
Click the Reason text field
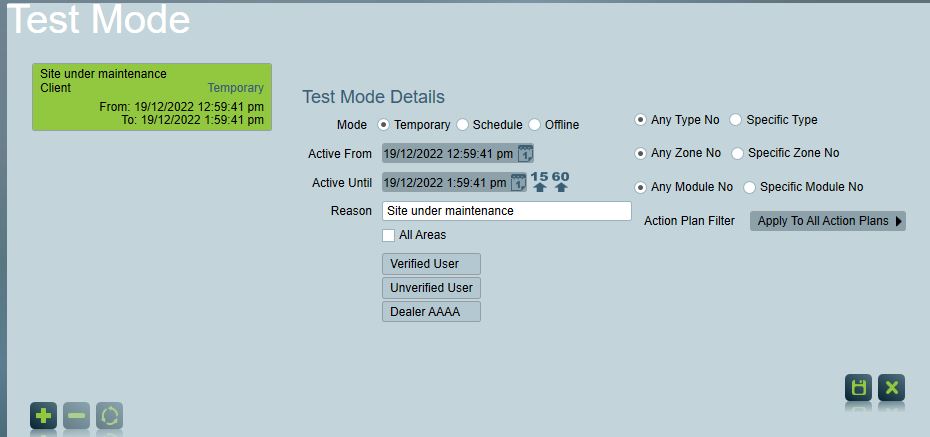(507, 211)
